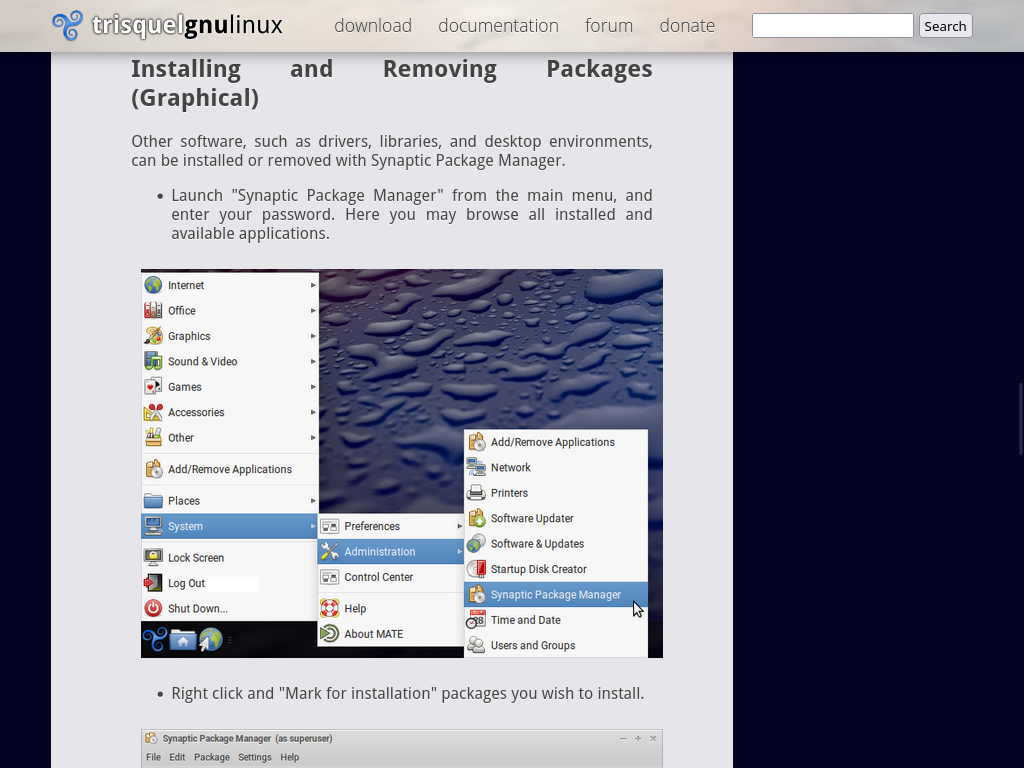Open the documentation link in header

pos(498,25)
